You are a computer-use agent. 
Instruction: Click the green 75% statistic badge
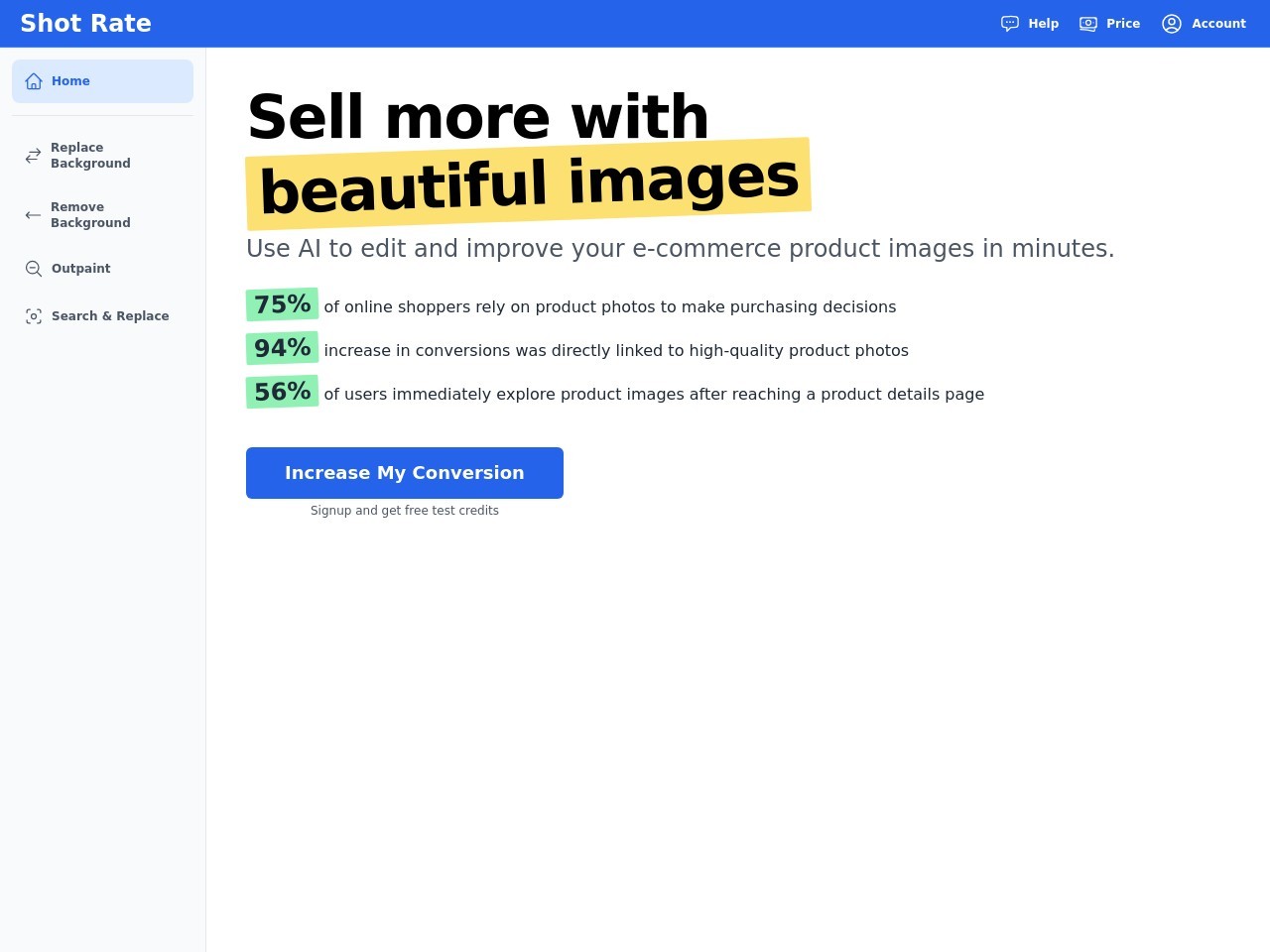(282, 305)
